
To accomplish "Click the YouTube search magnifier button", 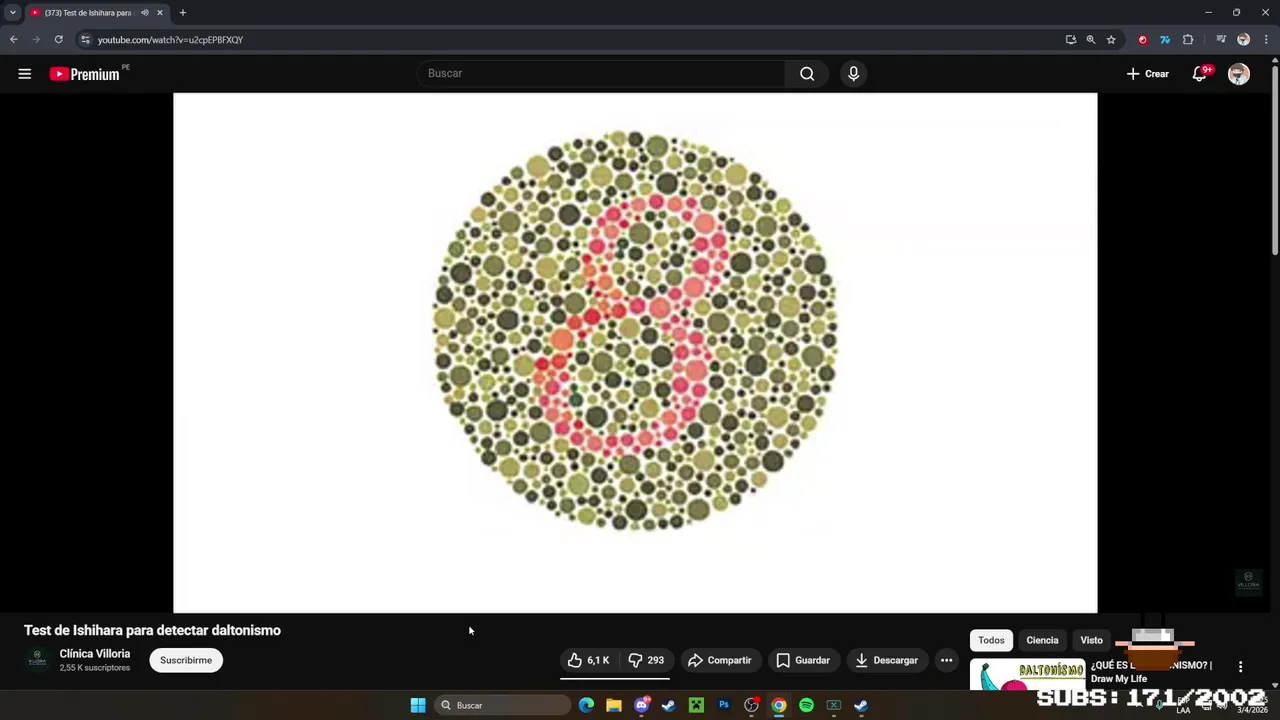I will click(807, 73).
